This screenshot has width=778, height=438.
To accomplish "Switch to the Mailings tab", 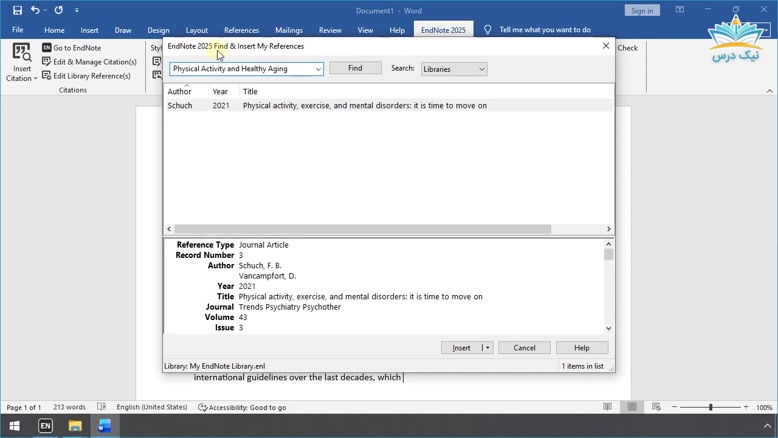I will coord(289,30).
